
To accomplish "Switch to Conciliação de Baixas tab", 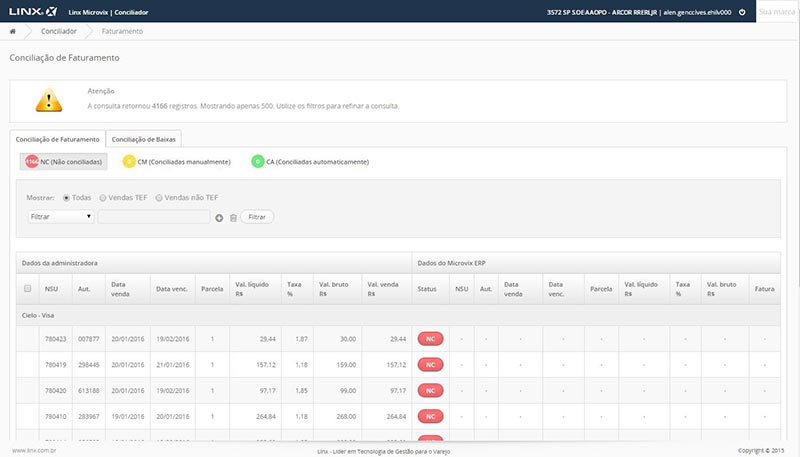I will (x=143, y=139).
